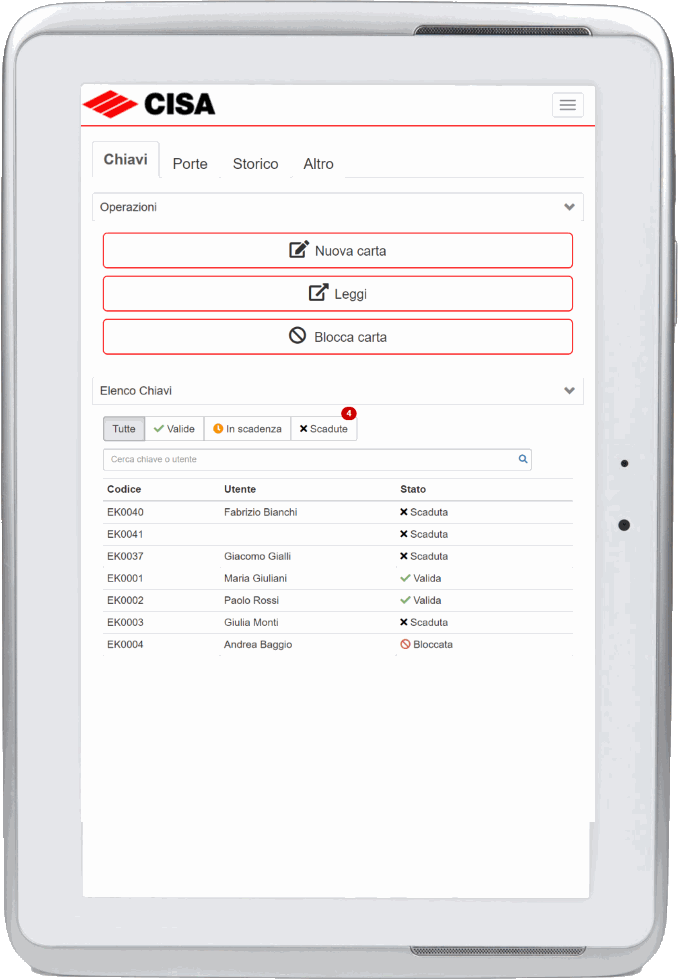Click user Andrea Baggio
Screen dimensions: 678x980
click(x=258, y=644)
